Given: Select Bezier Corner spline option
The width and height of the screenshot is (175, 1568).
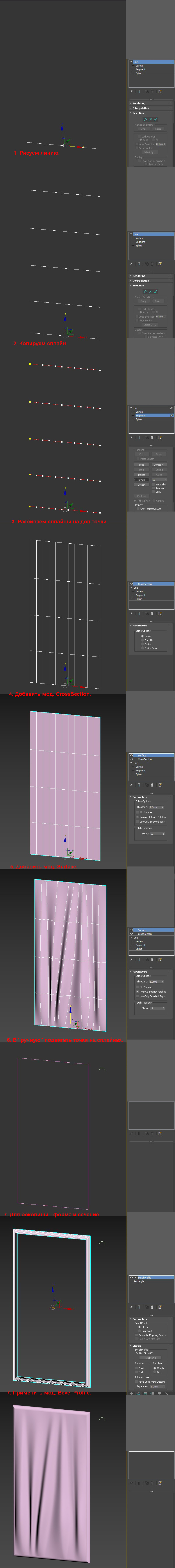Looking at the screenshot, I should tap(142, 648).
